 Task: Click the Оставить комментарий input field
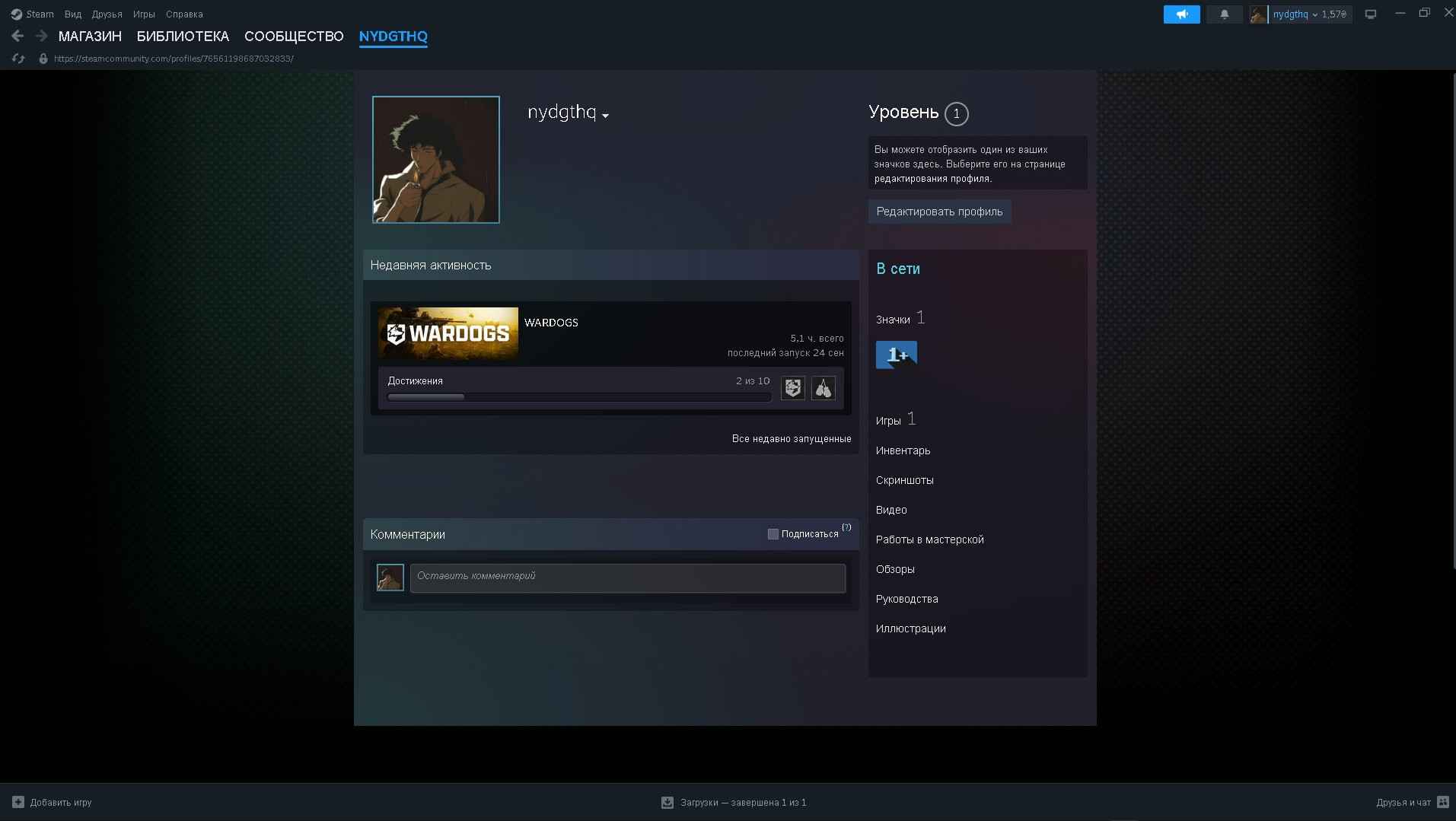[x=628, y=578]
